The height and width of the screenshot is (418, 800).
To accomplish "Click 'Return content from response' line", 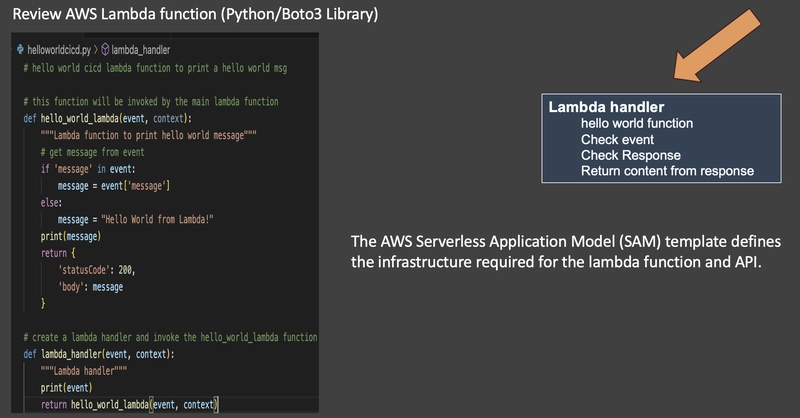I will click(667, 171).
